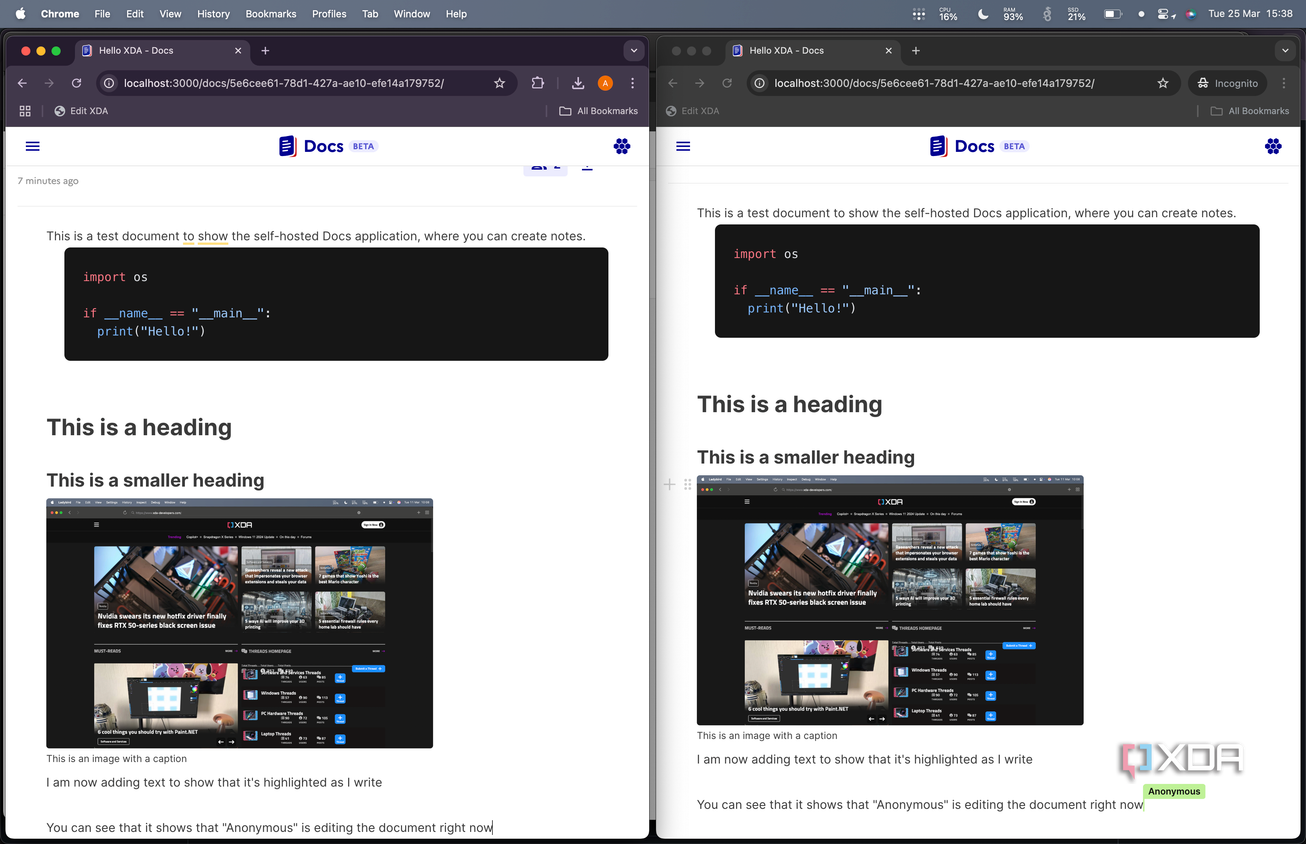Open the apps waffle icon in Incognito window
This screenshot has width=1306, height=844.
(1273, 146)
